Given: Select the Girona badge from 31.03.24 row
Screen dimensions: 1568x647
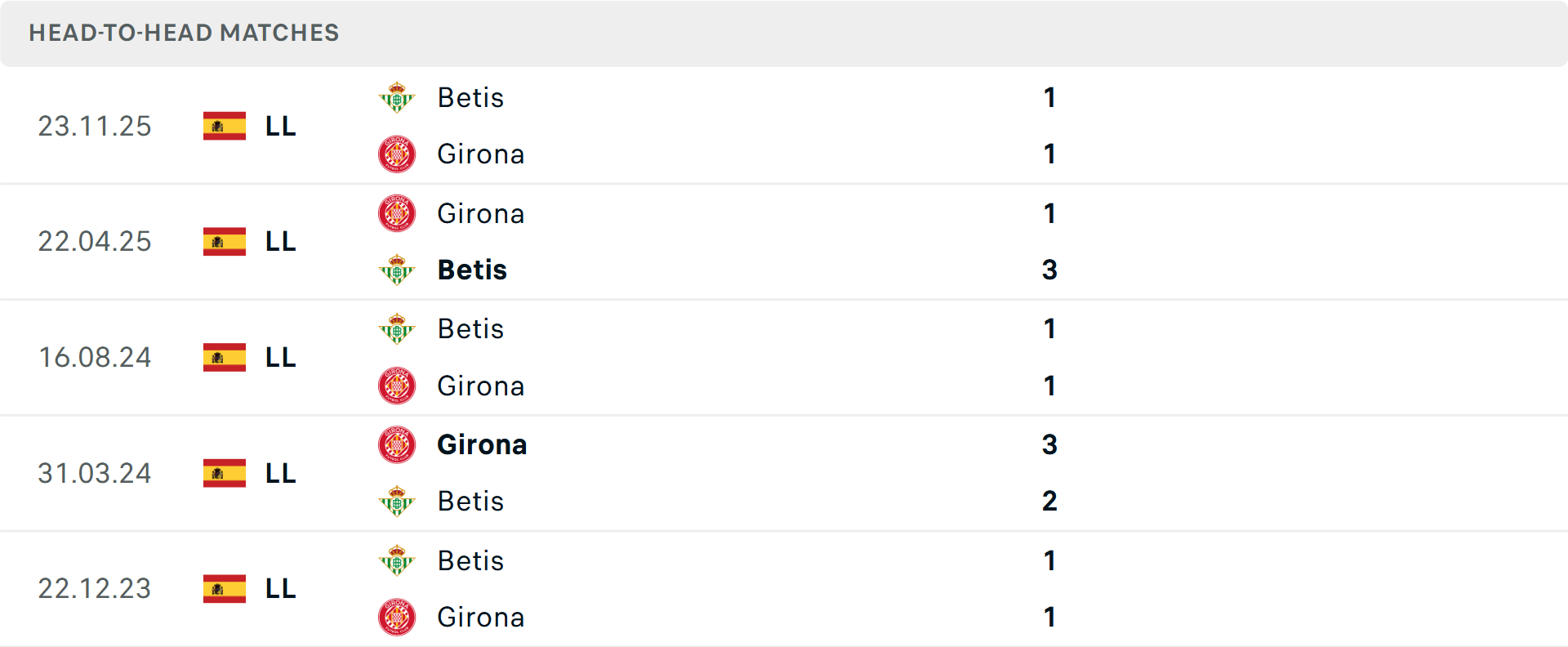Looking at the screenshot, I should tap(397, 445).
